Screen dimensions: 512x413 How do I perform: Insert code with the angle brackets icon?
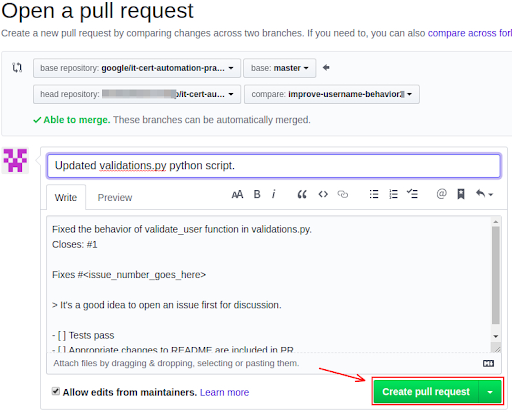point(323,194)
